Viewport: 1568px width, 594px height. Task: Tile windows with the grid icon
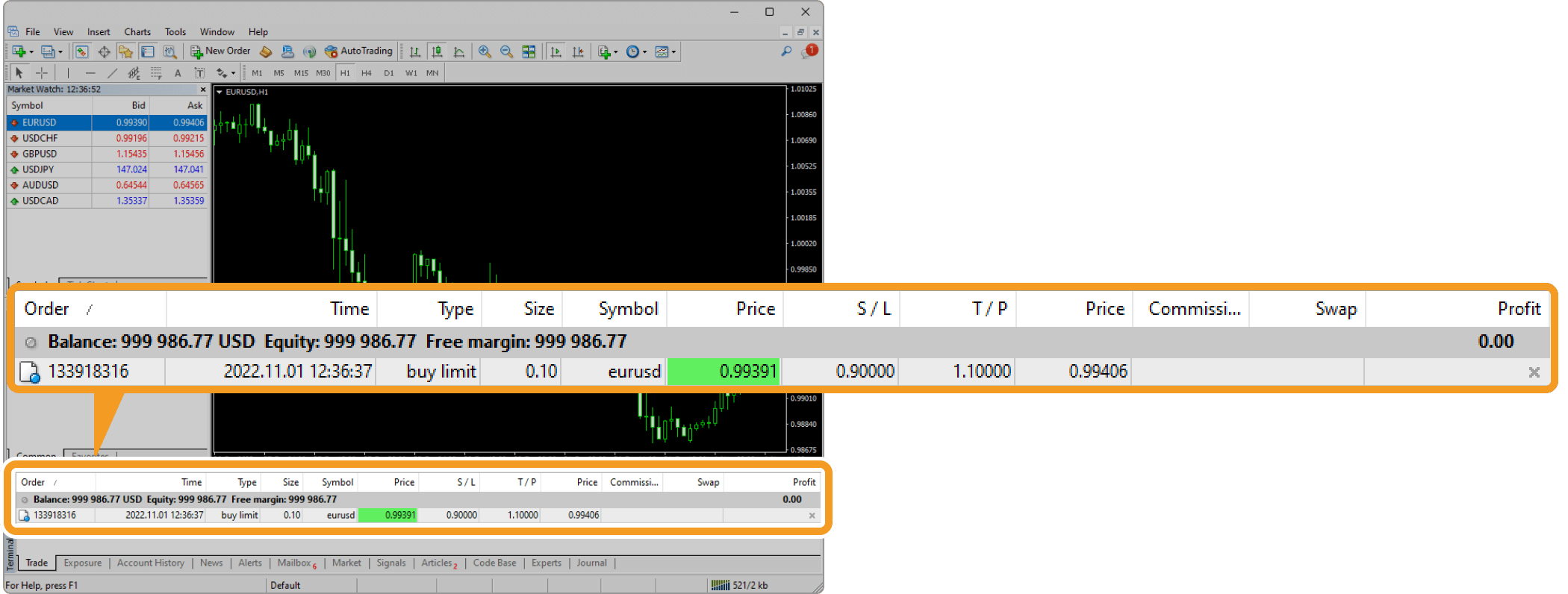coord(529,51)
